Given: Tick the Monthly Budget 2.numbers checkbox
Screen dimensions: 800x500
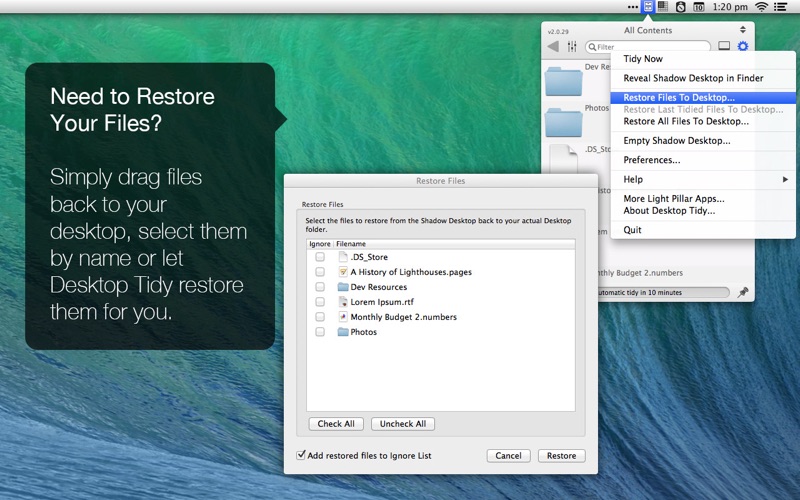Looking at the screenshot, I should coord(320,317).
